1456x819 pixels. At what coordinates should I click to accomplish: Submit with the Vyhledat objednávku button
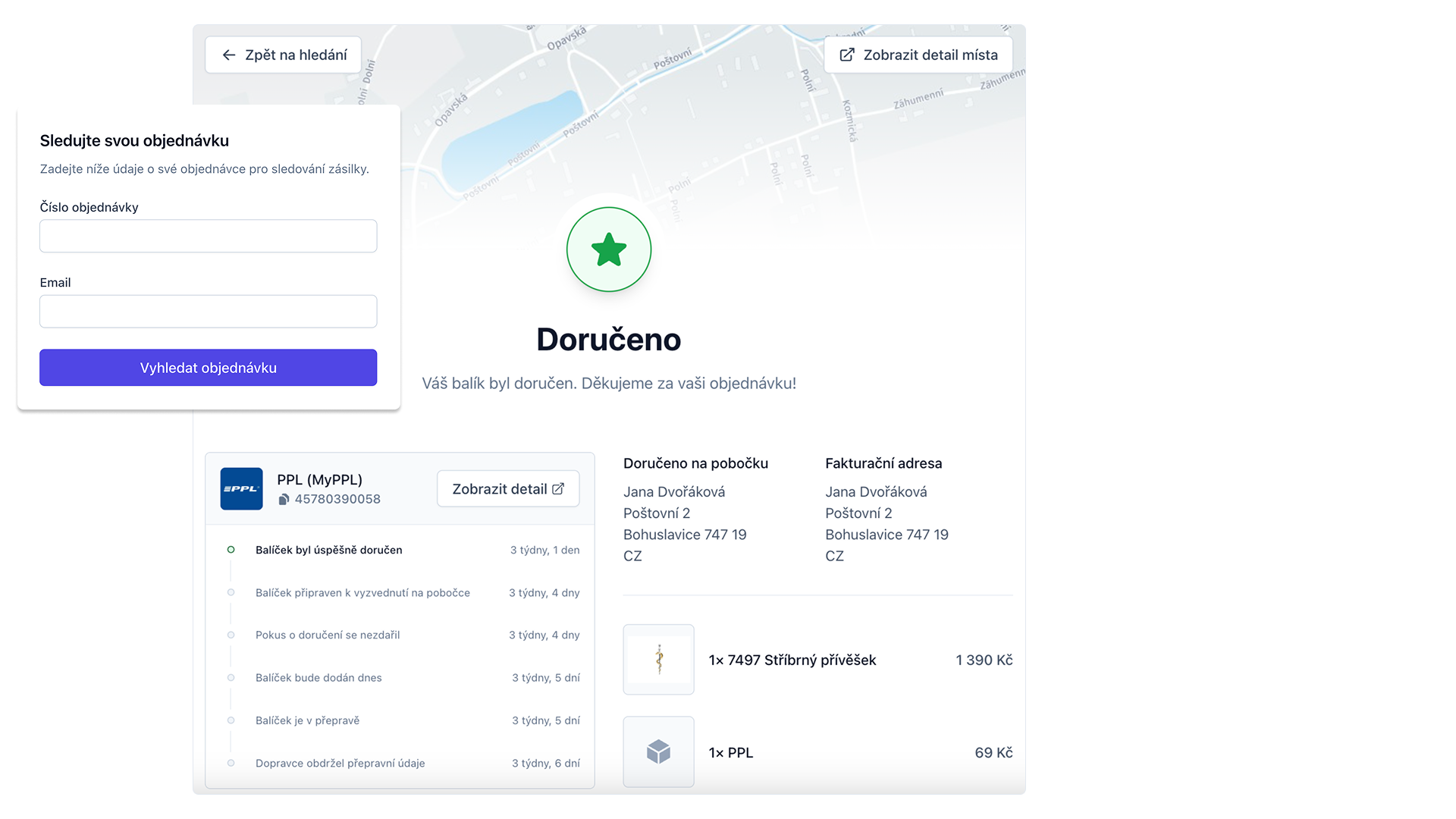click(x=208, y=368)
